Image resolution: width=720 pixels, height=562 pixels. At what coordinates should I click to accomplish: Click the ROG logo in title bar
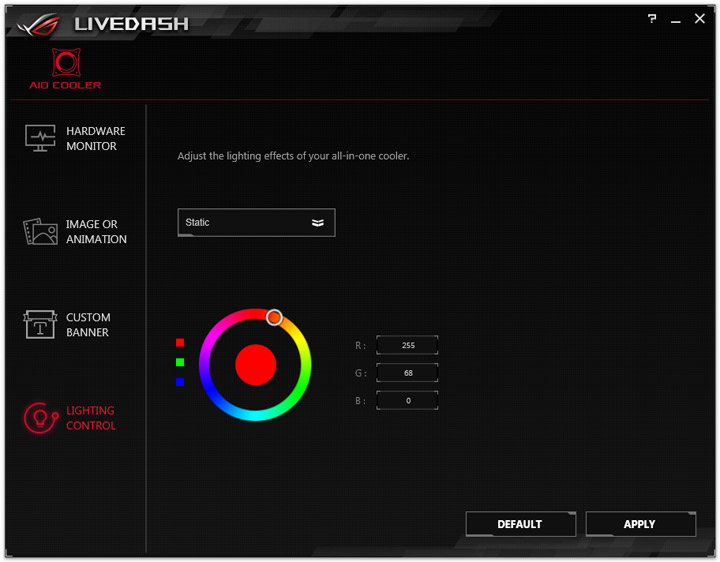39,24
